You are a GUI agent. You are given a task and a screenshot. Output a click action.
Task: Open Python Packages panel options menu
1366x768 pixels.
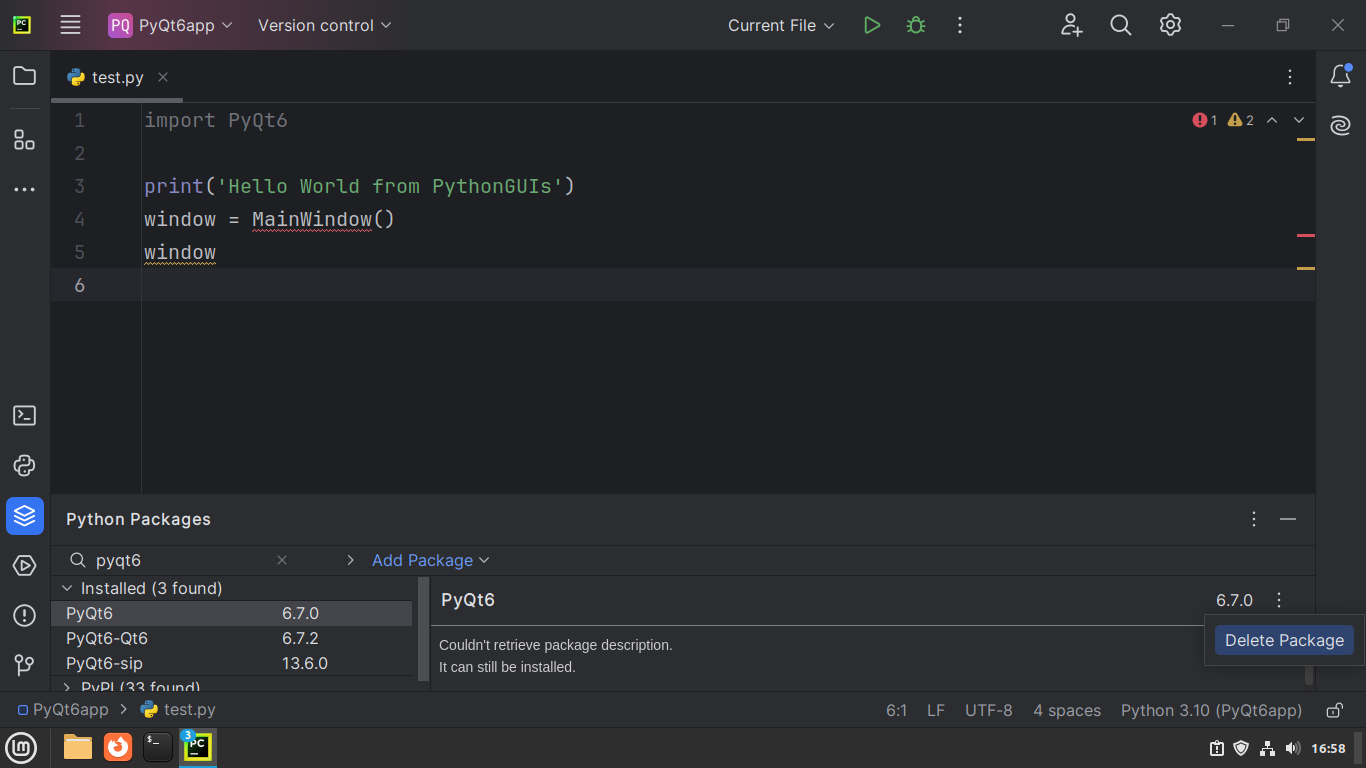(x=1254, y=519)
